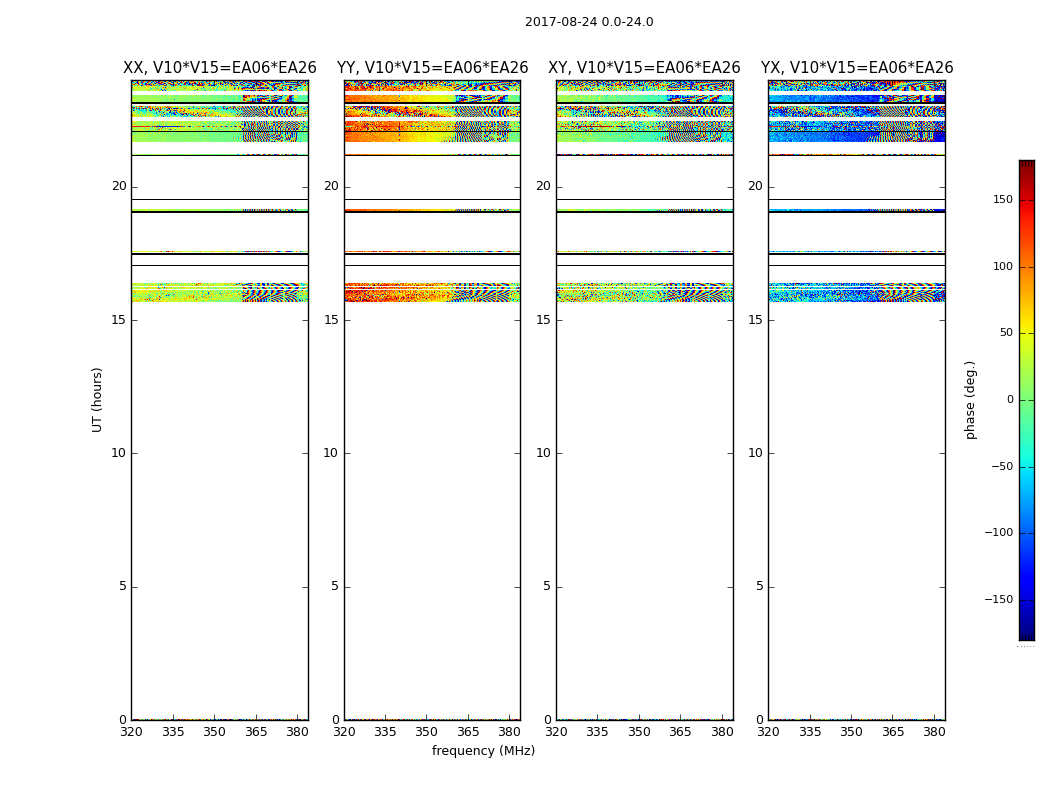Click the frequency (MHz) axis label
This screenshot has width=1050, height=800.
(x=483, y=751)
